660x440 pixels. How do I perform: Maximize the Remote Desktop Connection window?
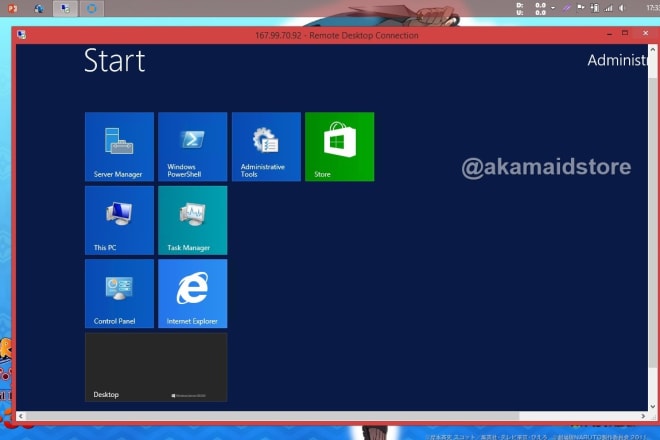point(625,33)
